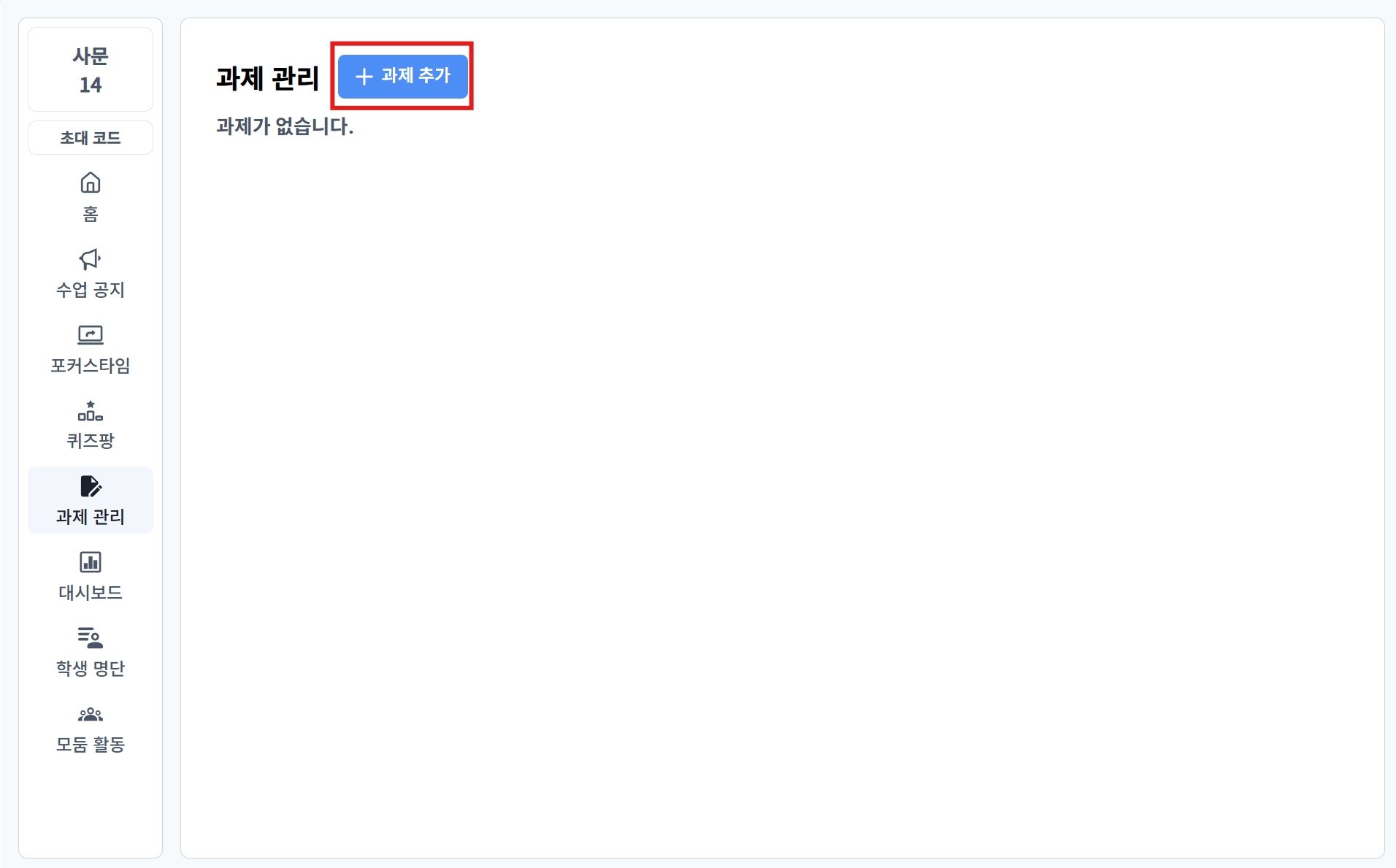Open the 초대 코드 invite button
This screenshot has width=1396, height=868.
[x=91, y=138]
